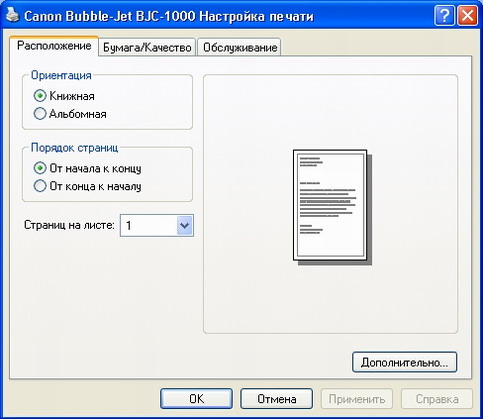
Task: Select the Книжная orientation radio button
Action: (40, 96)
